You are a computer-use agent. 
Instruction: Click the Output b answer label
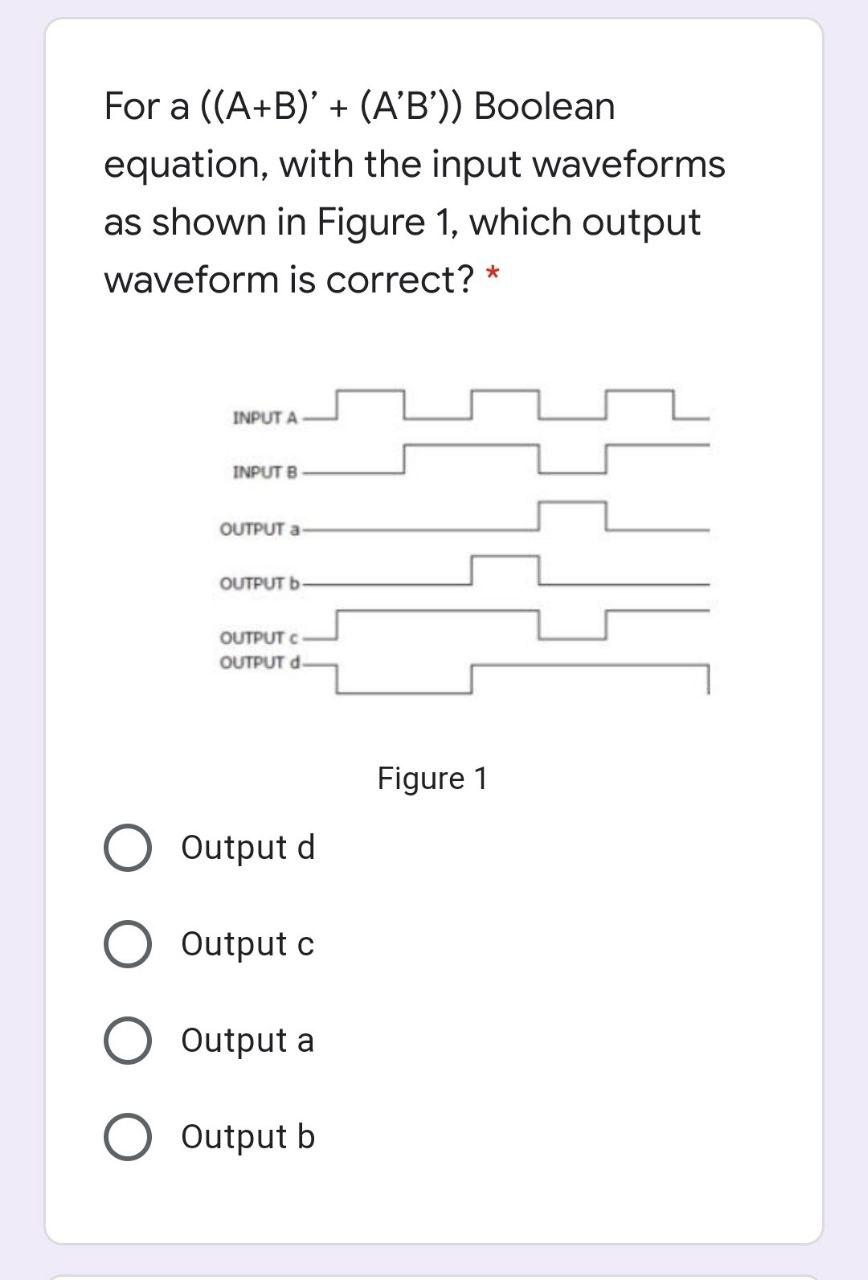coord(247,1137)
